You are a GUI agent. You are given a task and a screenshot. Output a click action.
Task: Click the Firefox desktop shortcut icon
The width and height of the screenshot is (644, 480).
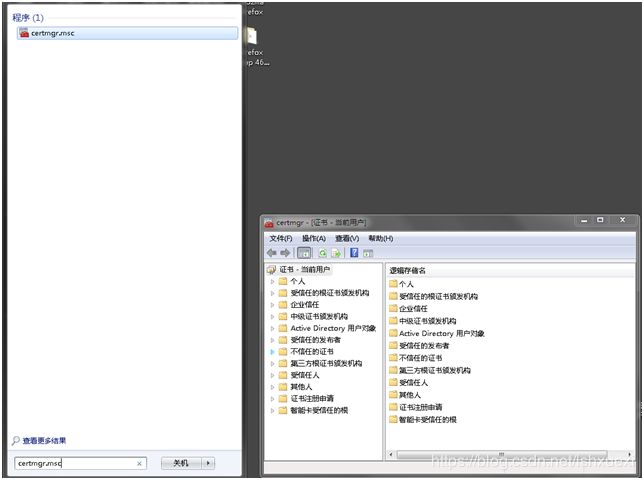[x=252, y=36]
